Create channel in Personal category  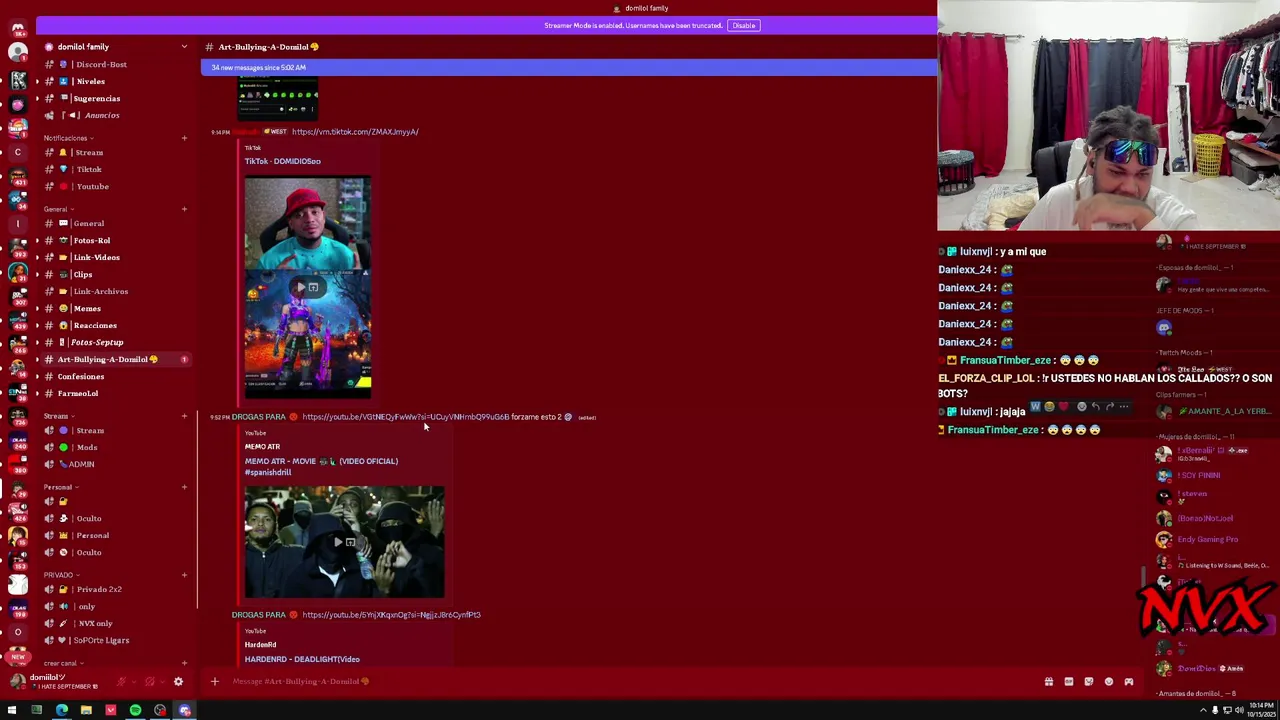(x=184, y=487)
